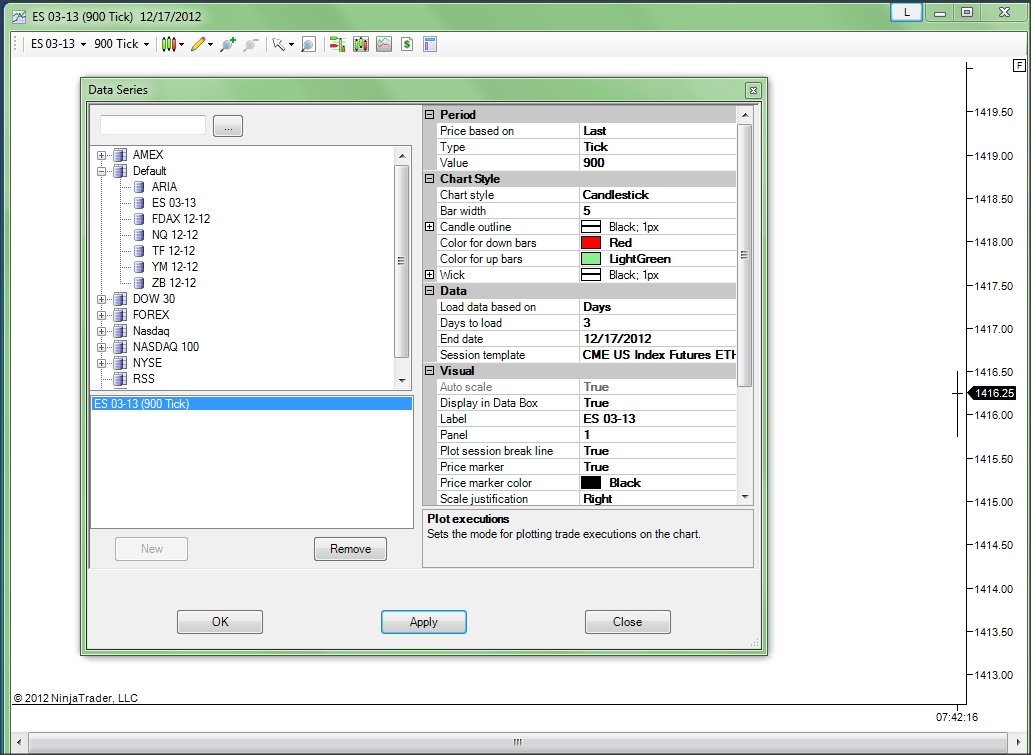1031x755 pixels.
Task: Click the Plot session break line True value
Action: click(x=658, y=451)
